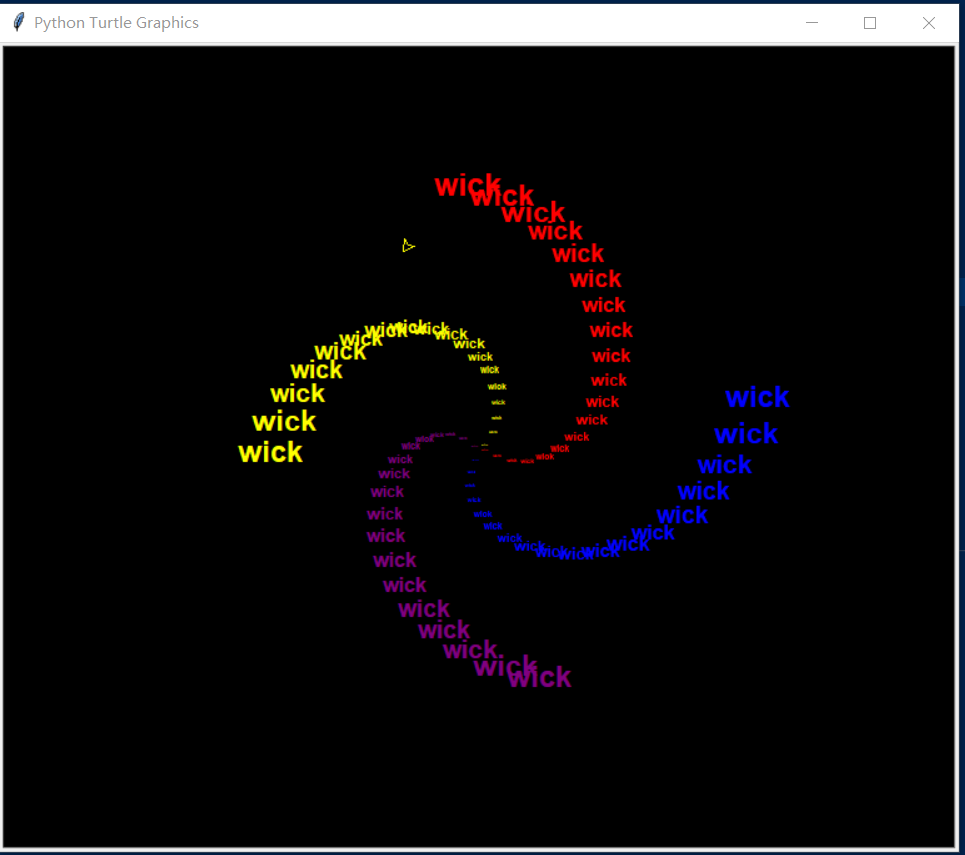Click the Python Turtle Graphics feather icon
The width and height of the screenshot is (965, 855).
tap(19, 22)
